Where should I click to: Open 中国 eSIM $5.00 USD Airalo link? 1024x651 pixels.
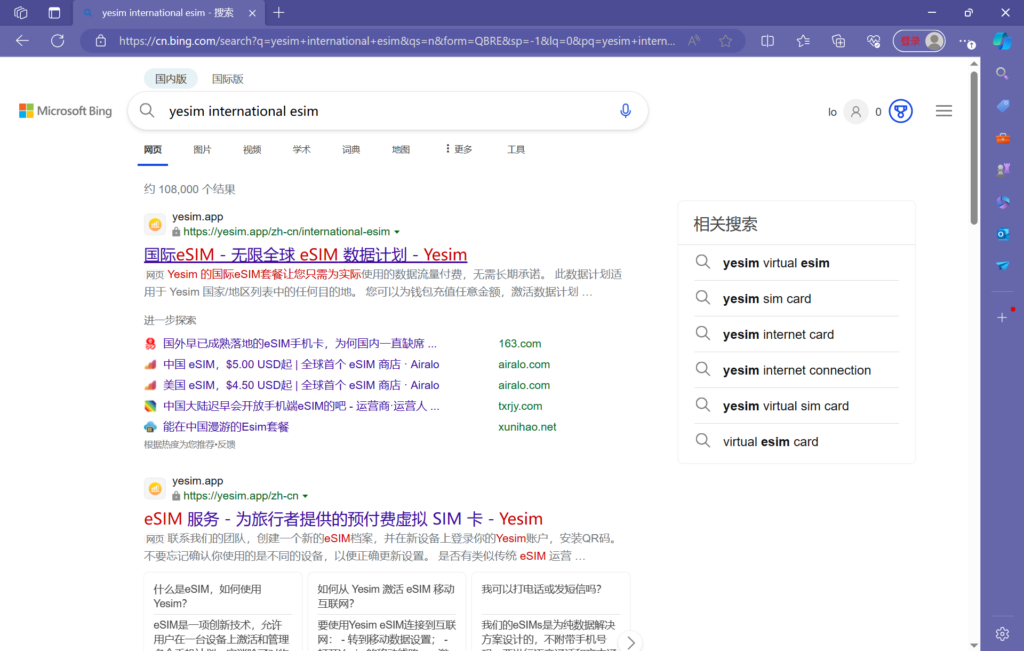tap(301, 364)
